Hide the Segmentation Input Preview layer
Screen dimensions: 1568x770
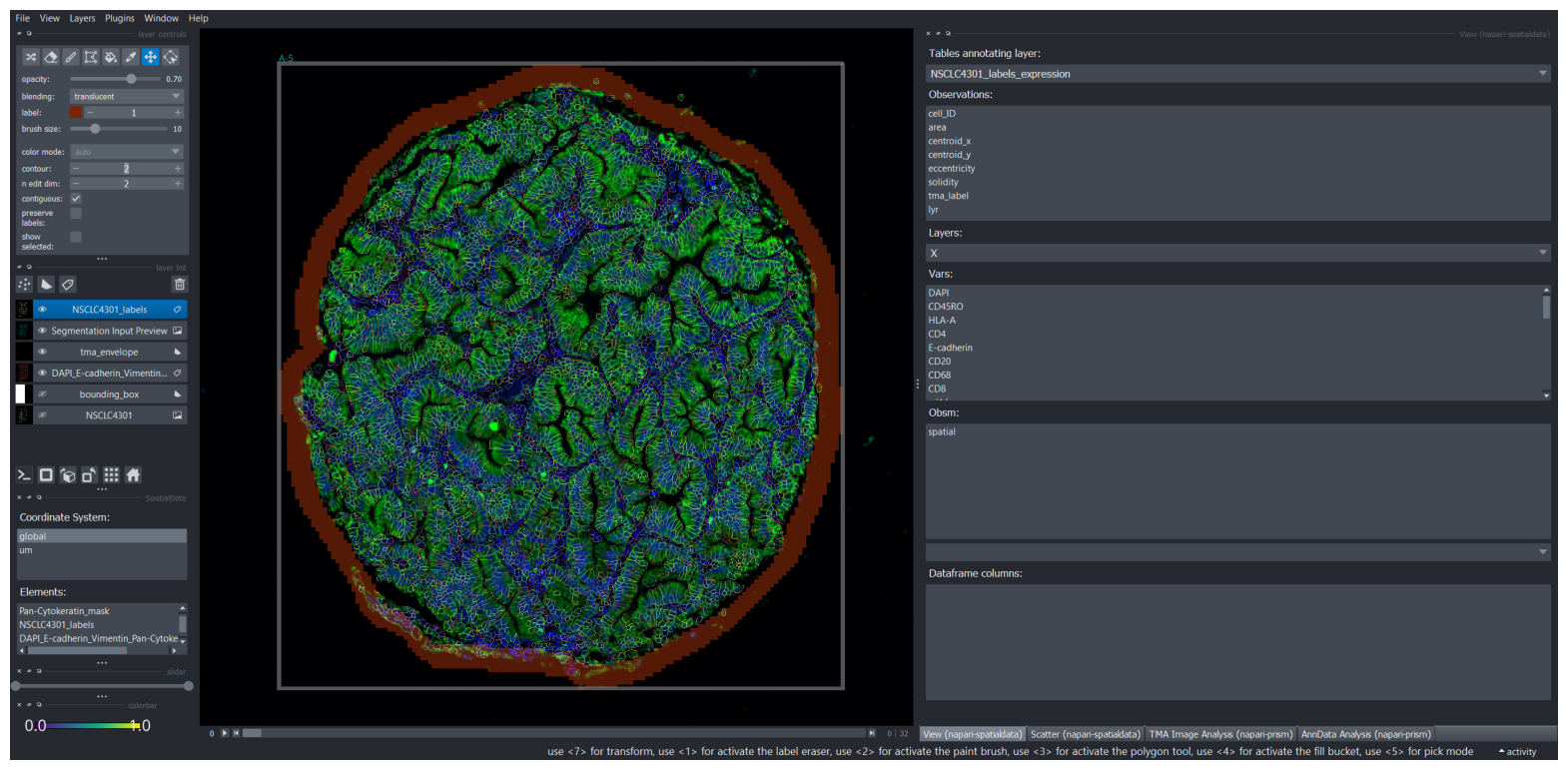coord(43,331)
